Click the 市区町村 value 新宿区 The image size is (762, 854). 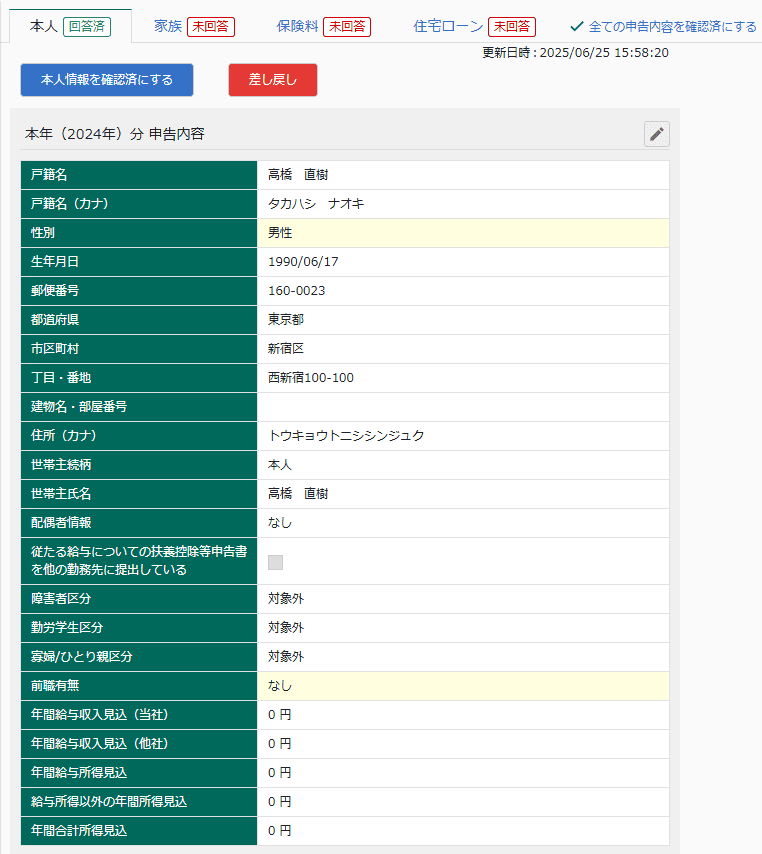point(286,349)
